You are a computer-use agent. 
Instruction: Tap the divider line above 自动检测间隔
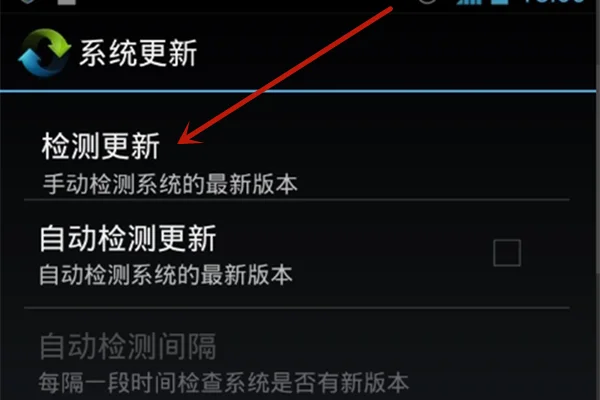[x=297, y=307]
